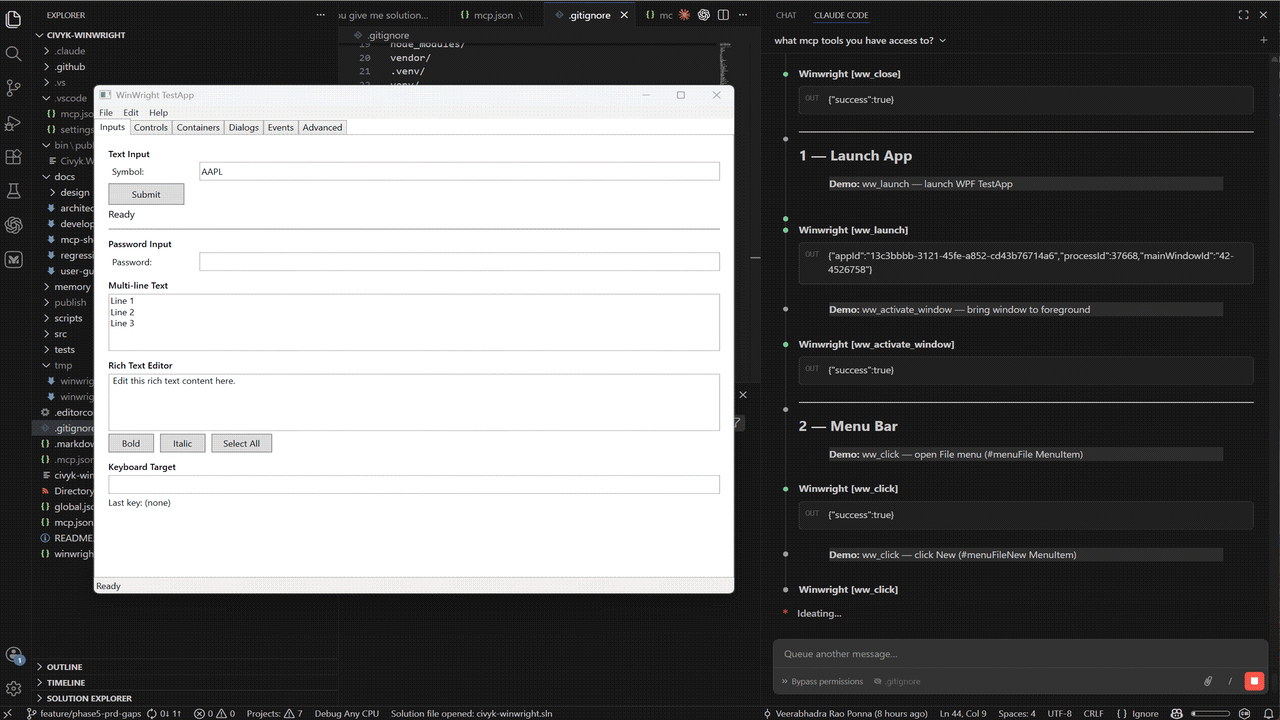Click the Submit button

tap(146, 193)
